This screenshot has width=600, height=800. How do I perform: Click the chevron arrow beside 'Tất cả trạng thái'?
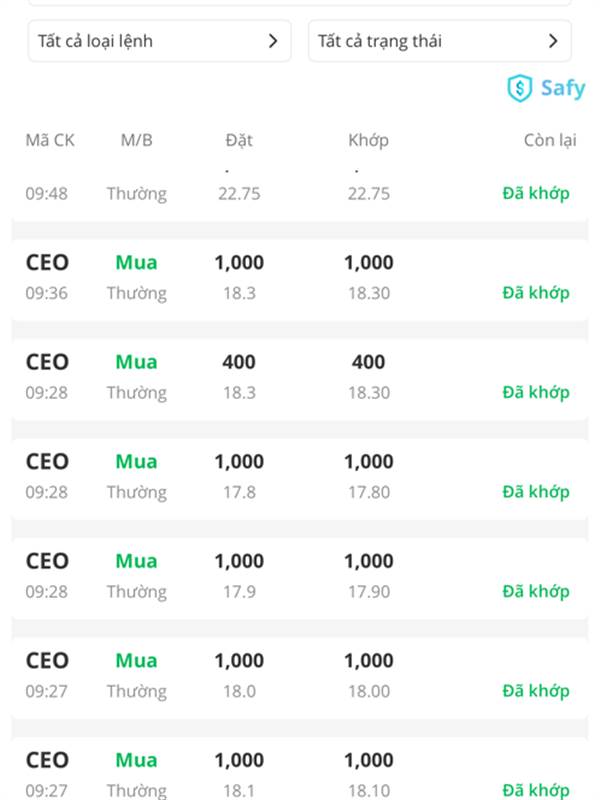coord(553,41)
